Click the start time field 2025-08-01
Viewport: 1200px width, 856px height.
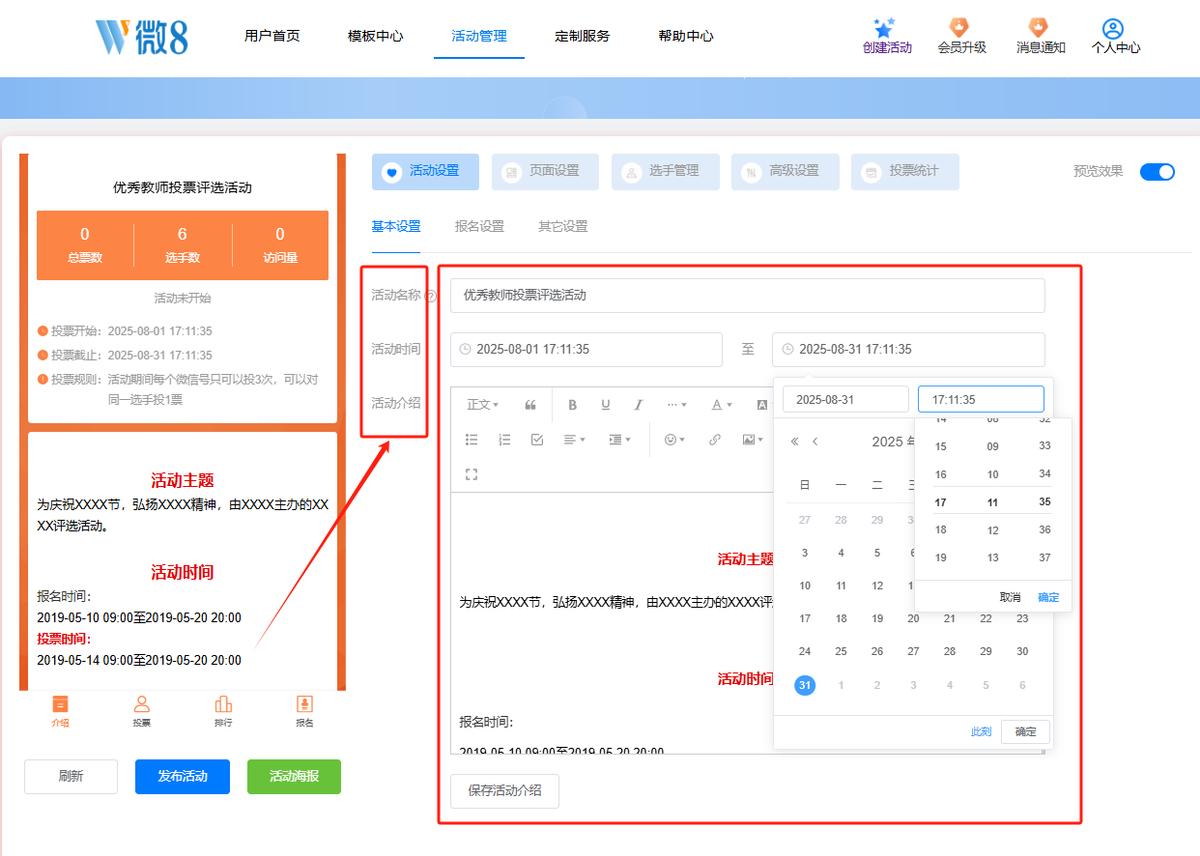click(x=586, y=350)
